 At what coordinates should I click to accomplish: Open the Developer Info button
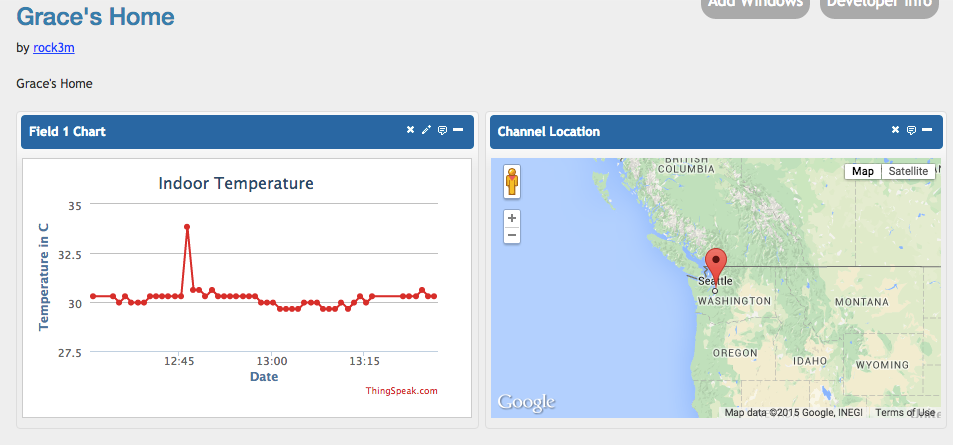(879, 5)
